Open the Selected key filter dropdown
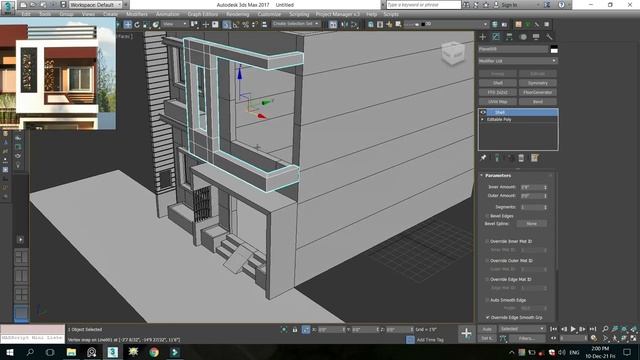Screen dimensions: 640x360 click(x=522, y=329)
